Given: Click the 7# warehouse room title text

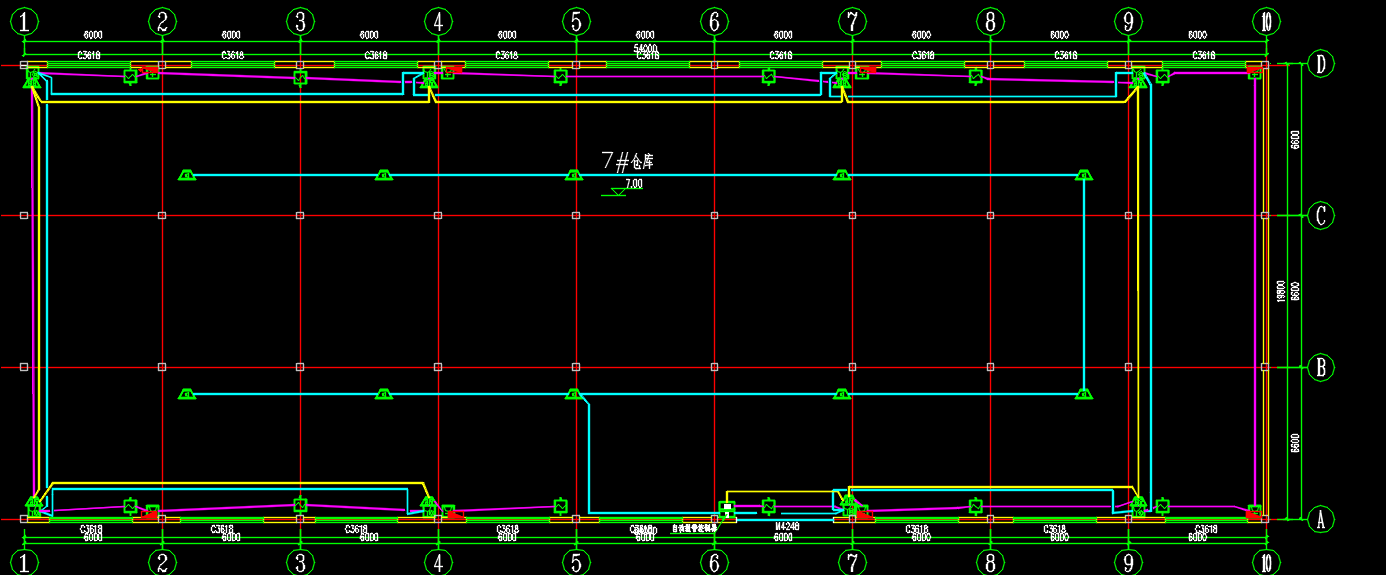Looking at the screenshot, I should (627, 160).
